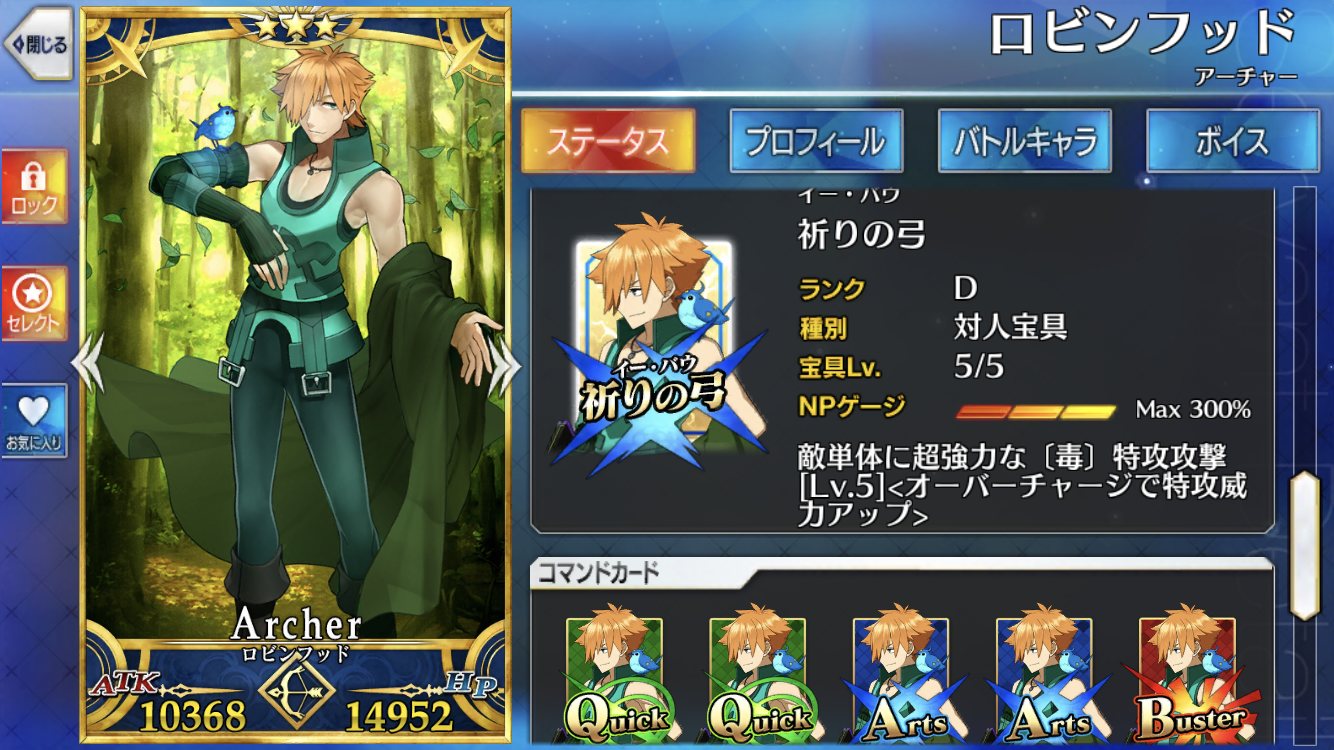Switch to the プロフィール tab

point(816,141)
